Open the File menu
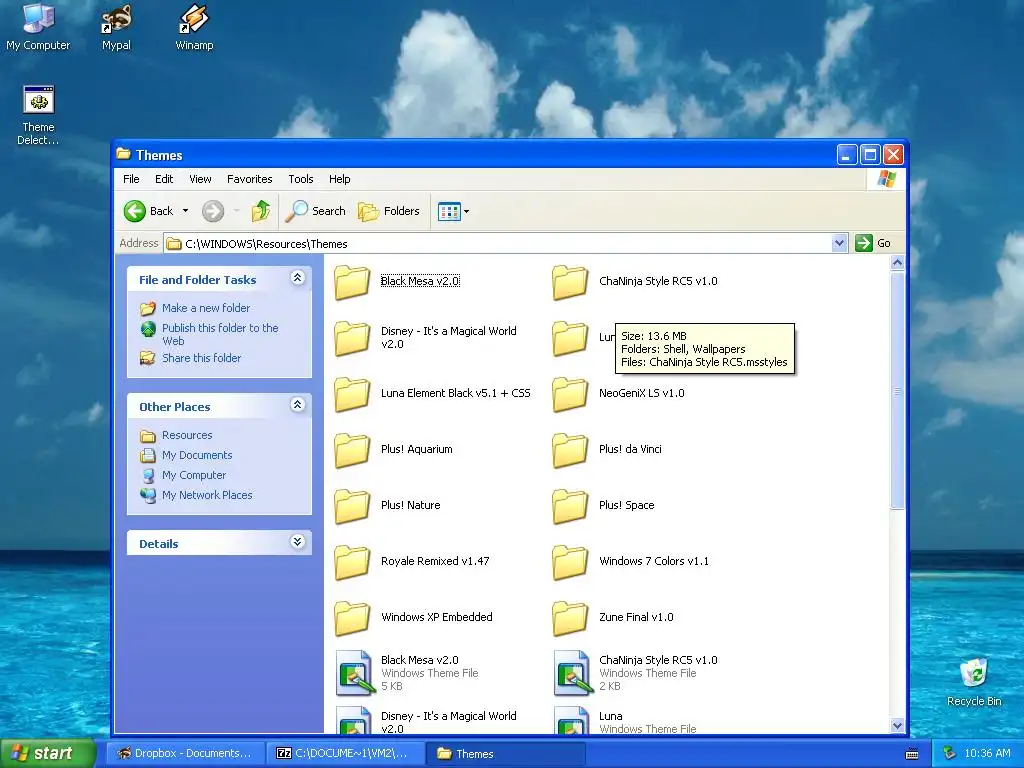This screenshot has width=1024, height=768. pos(131,179)
